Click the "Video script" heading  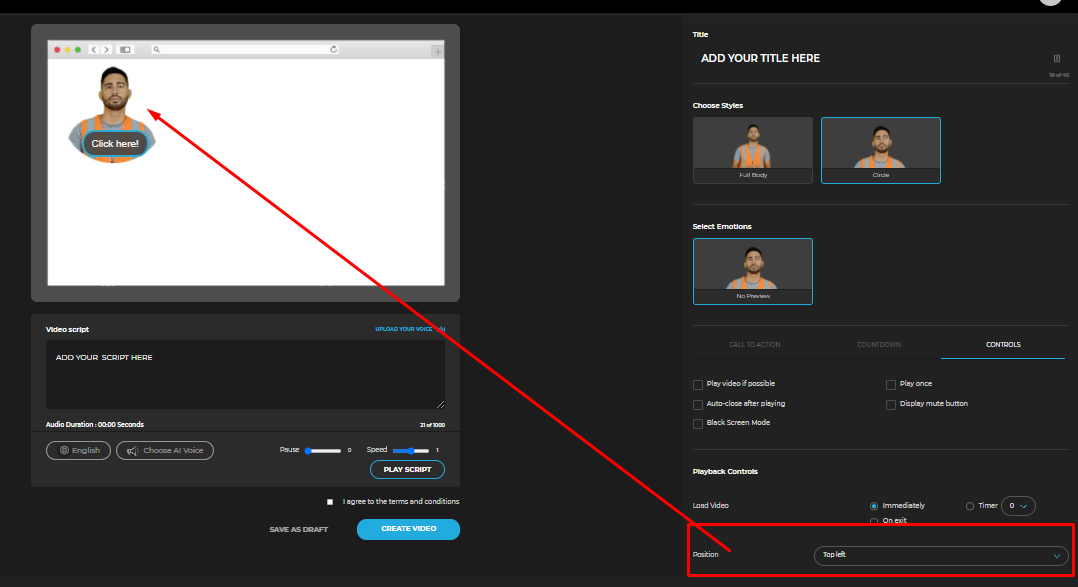point(67,330)
